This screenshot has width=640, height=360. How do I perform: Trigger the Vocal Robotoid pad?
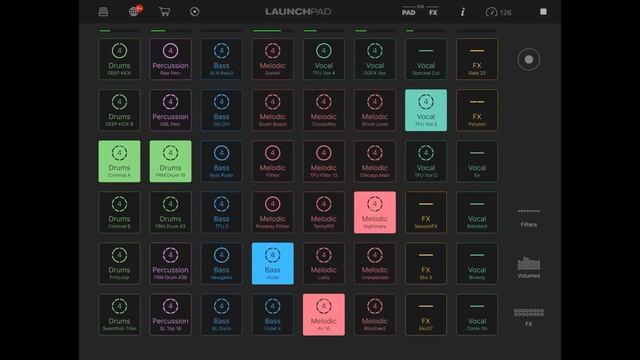(477, 212)
